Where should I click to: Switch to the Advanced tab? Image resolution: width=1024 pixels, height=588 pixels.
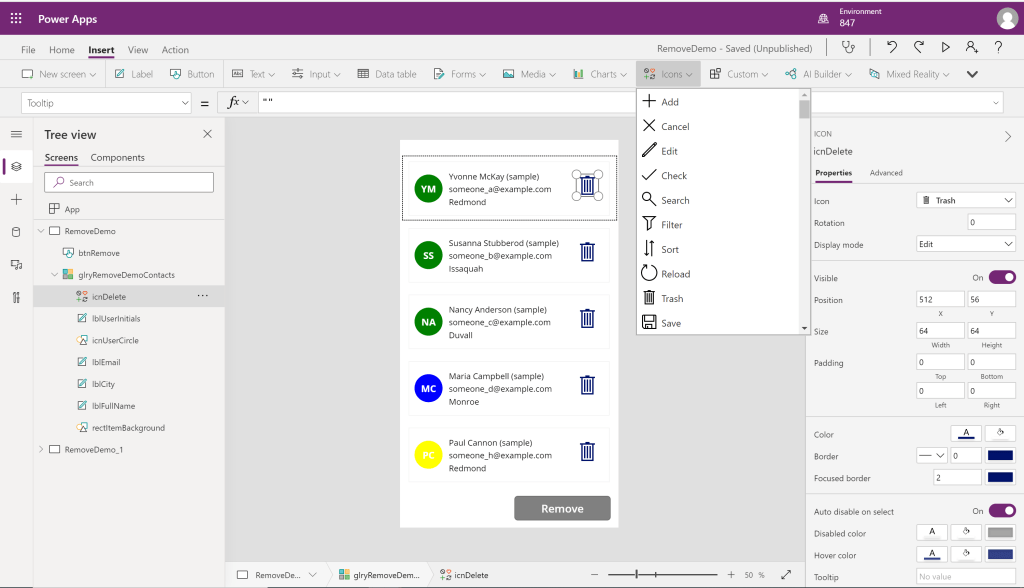886,173
